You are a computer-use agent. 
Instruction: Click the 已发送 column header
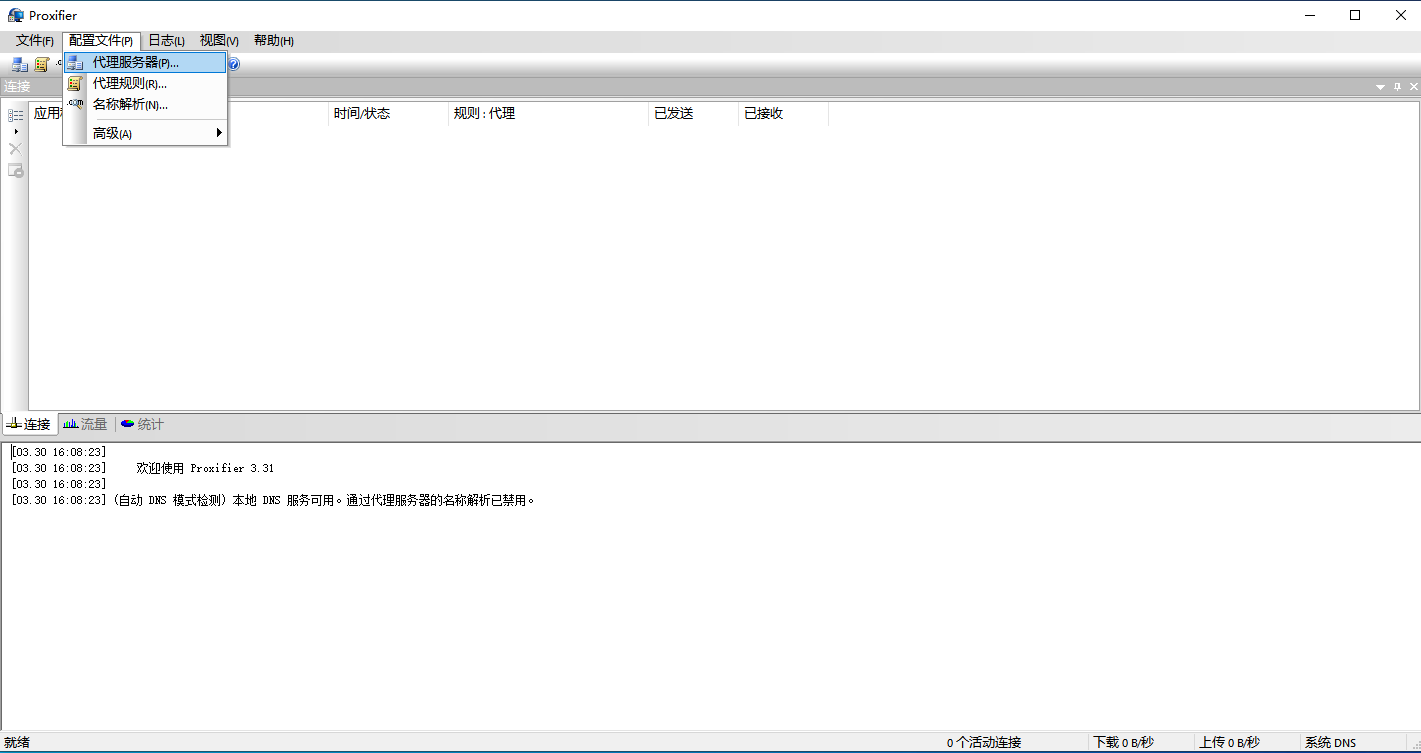coord(693,113)
